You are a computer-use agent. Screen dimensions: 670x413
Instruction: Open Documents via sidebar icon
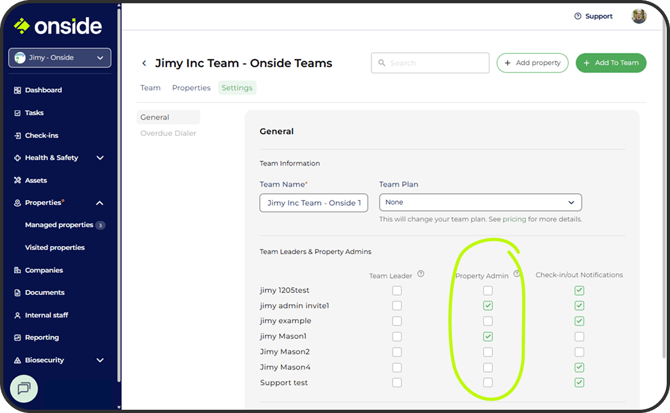tap(17, 292)
